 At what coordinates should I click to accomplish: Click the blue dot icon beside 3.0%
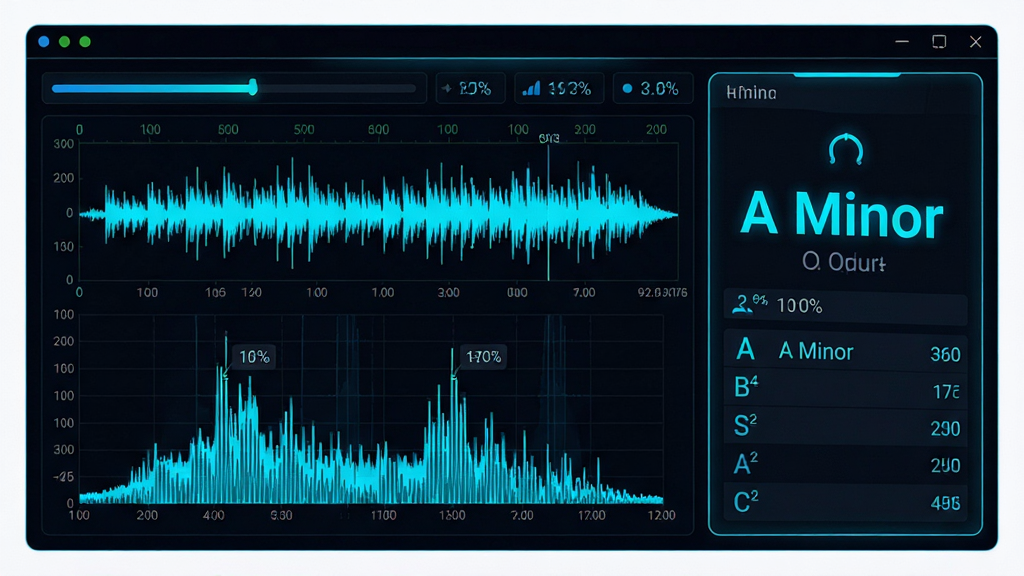[628, 88]
